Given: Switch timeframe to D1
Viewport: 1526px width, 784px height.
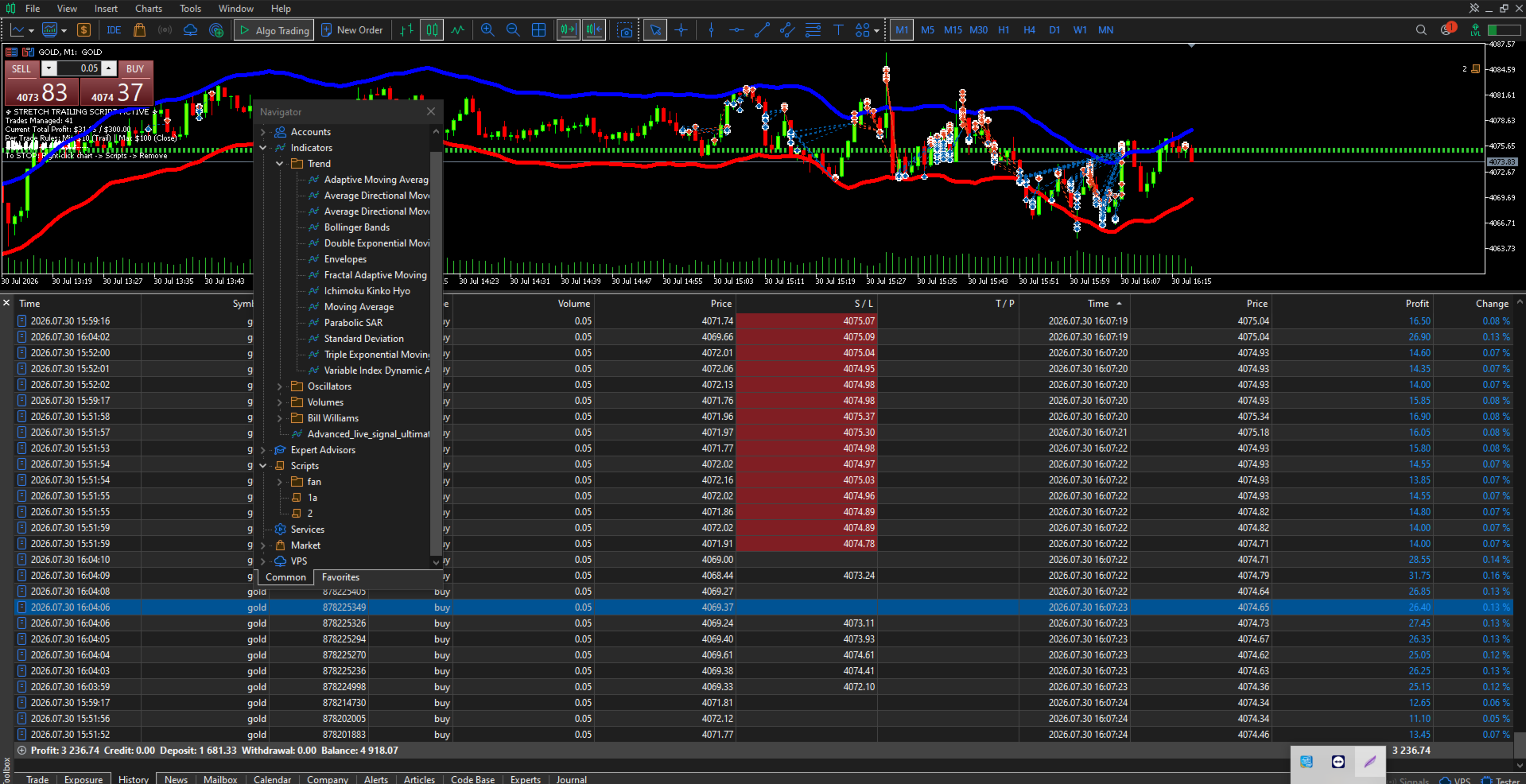Looking at the screenshot, I should 1054,30.
